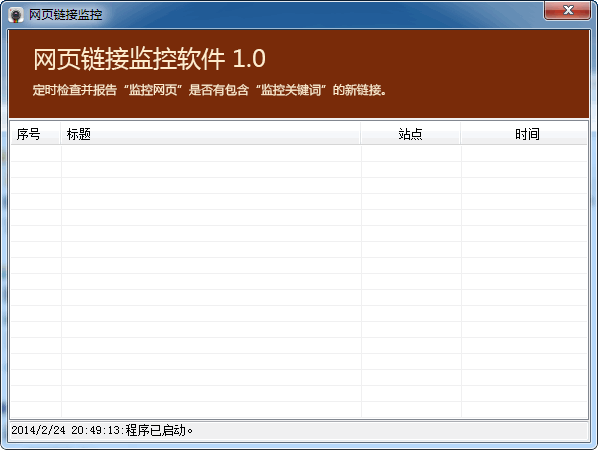The image size is (598, 450).
Task: Select the last visible row under 时间
Action: tap(524, 410)
